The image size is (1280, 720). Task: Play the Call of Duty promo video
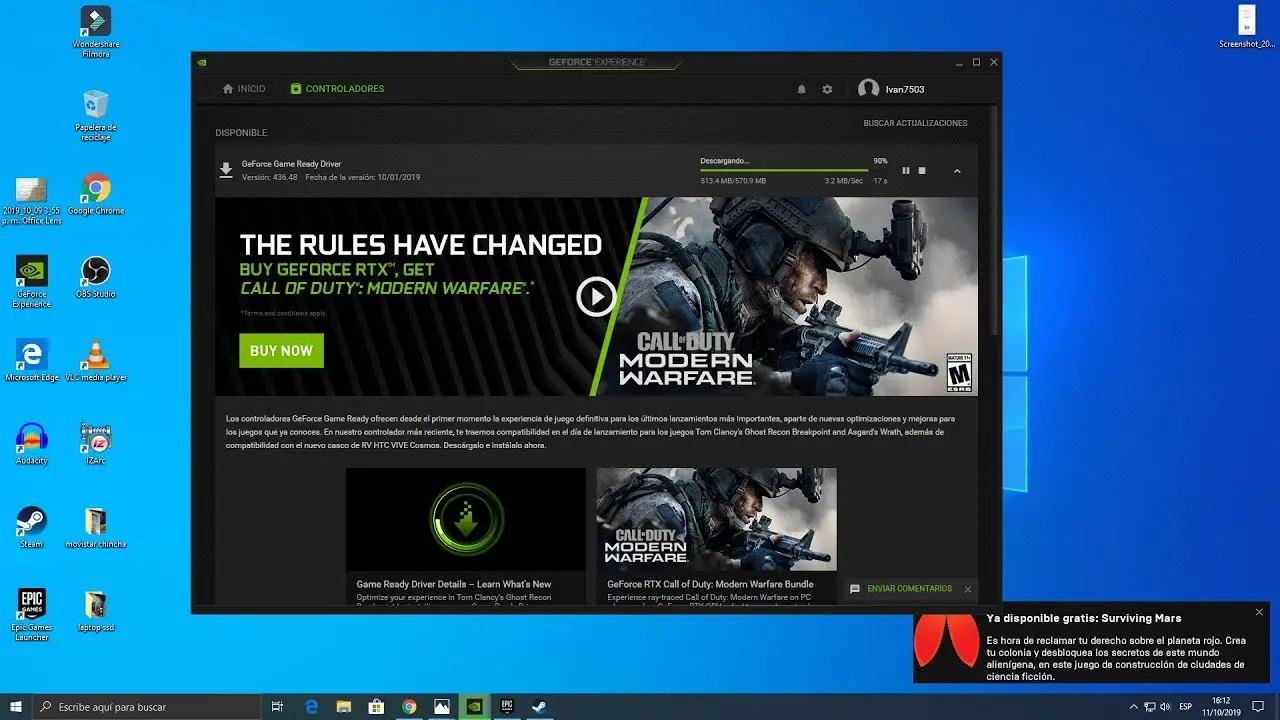coord(596,296)
